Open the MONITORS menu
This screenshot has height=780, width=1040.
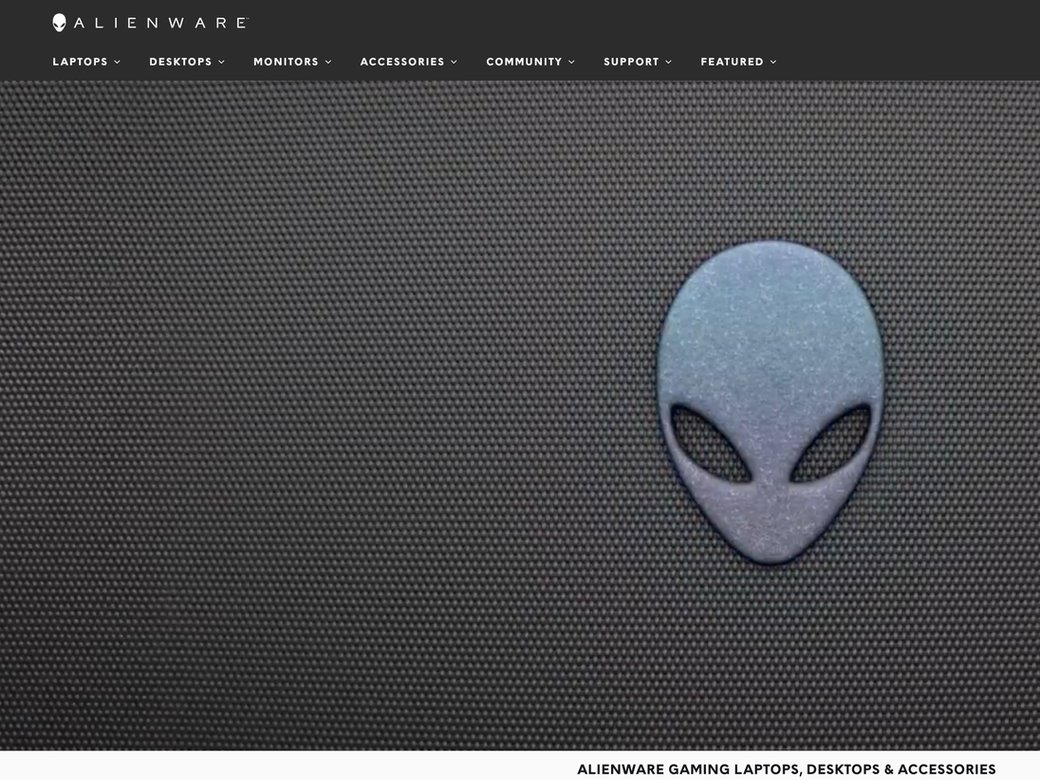(286, 62)
